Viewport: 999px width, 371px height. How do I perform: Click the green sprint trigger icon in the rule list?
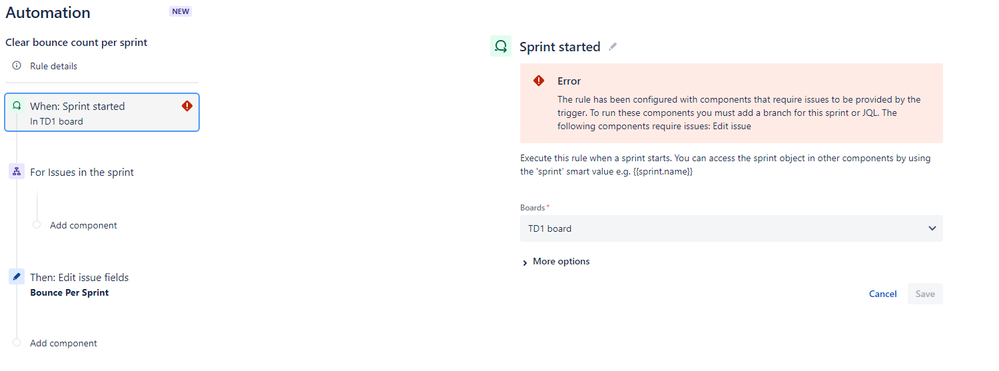[17, 106]
